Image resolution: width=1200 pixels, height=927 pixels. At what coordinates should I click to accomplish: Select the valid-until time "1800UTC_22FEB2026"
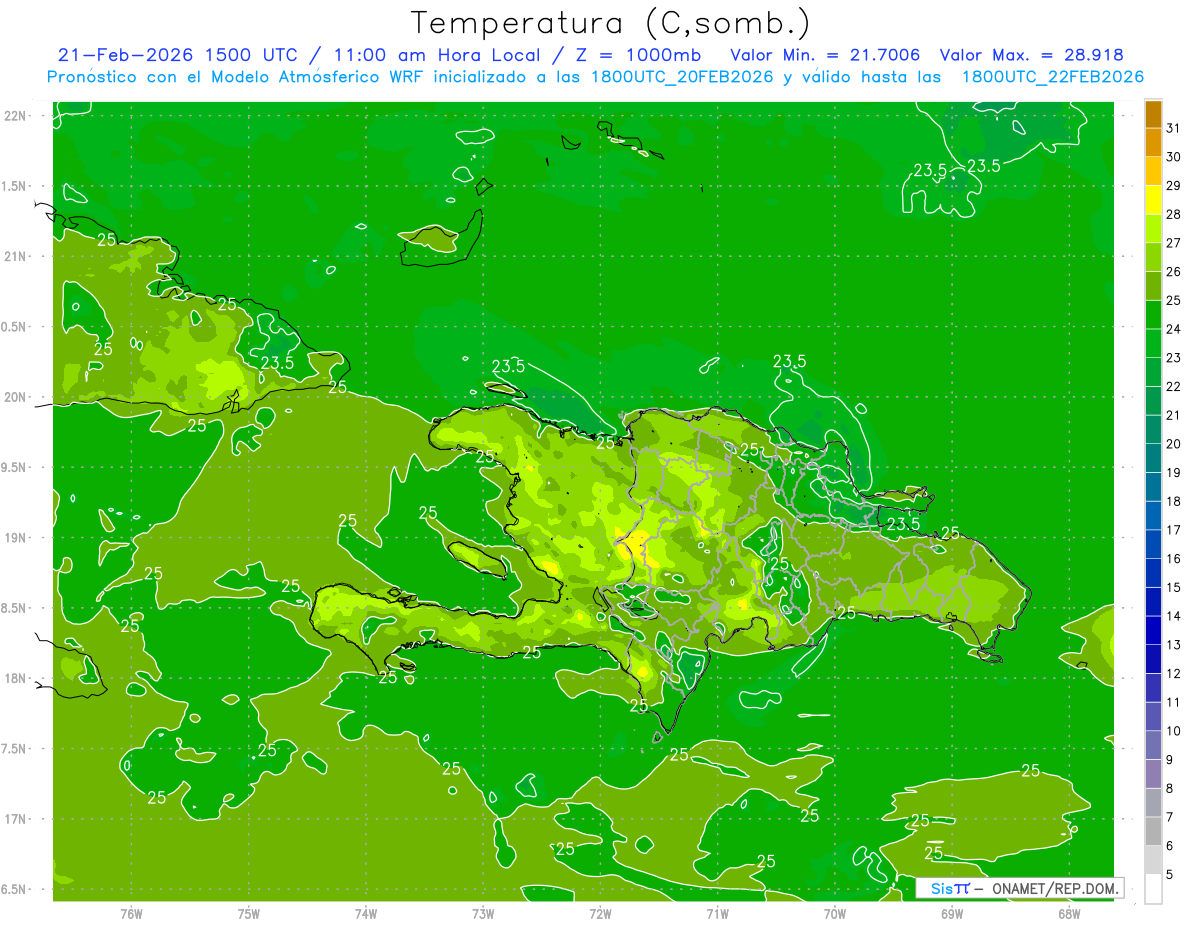click(1053, 77)
